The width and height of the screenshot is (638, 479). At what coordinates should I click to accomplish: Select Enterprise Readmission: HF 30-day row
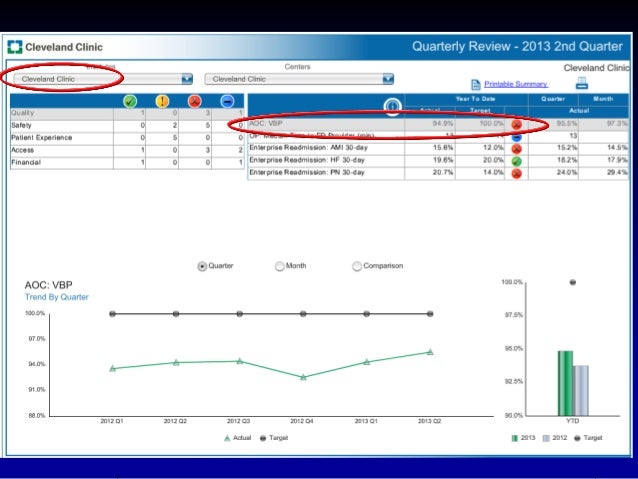pos(438,160)
